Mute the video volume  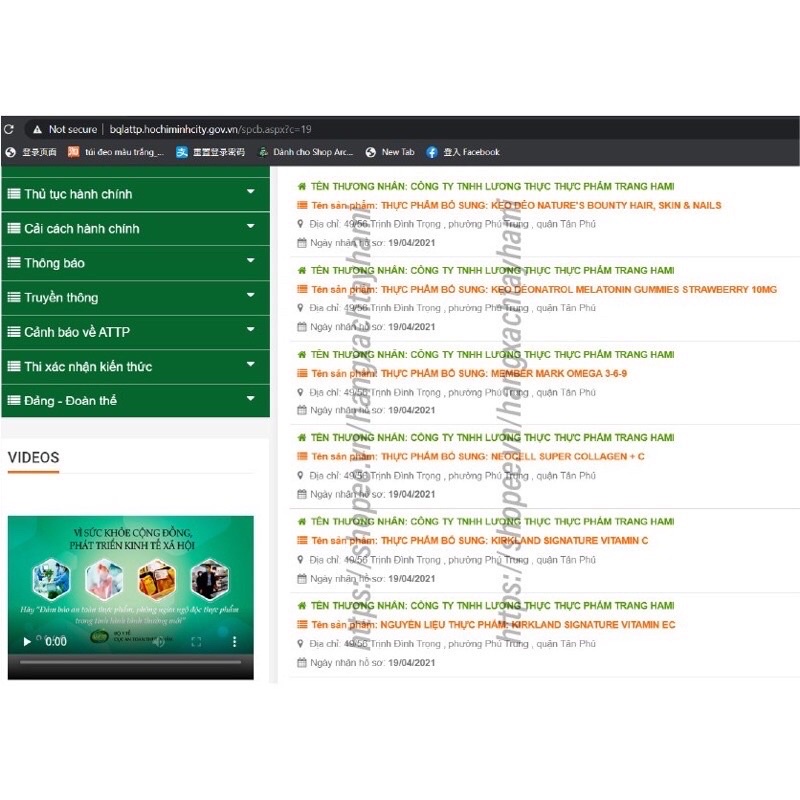tap(160, 641)
